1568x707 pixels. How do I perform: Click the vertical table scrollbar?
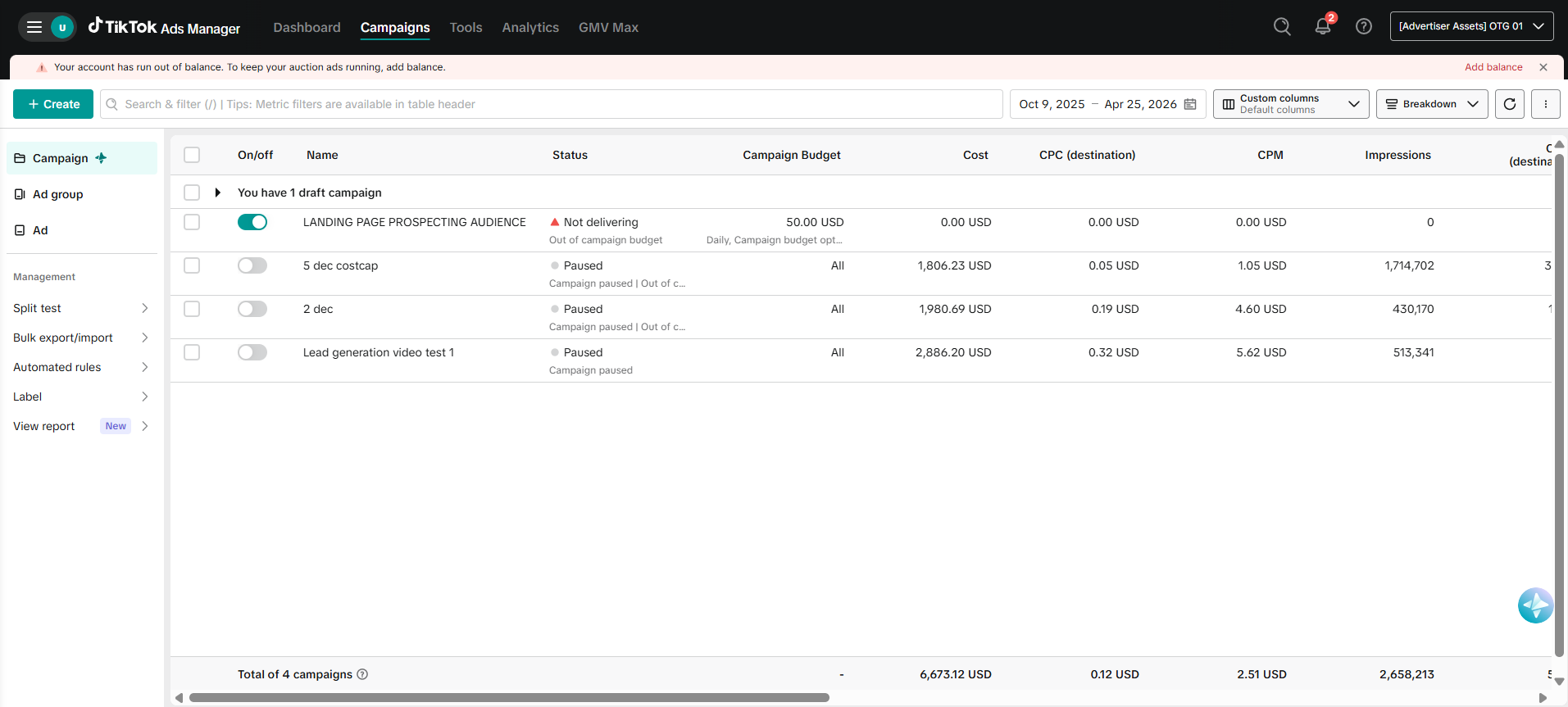1559,406
